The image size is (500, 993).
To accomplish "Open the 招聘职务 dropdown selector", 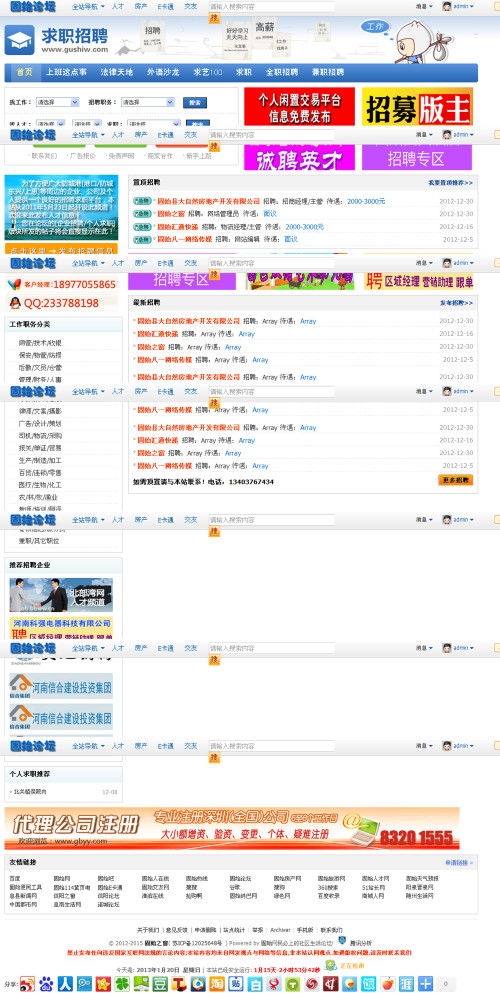I will [x=148, y=102].
